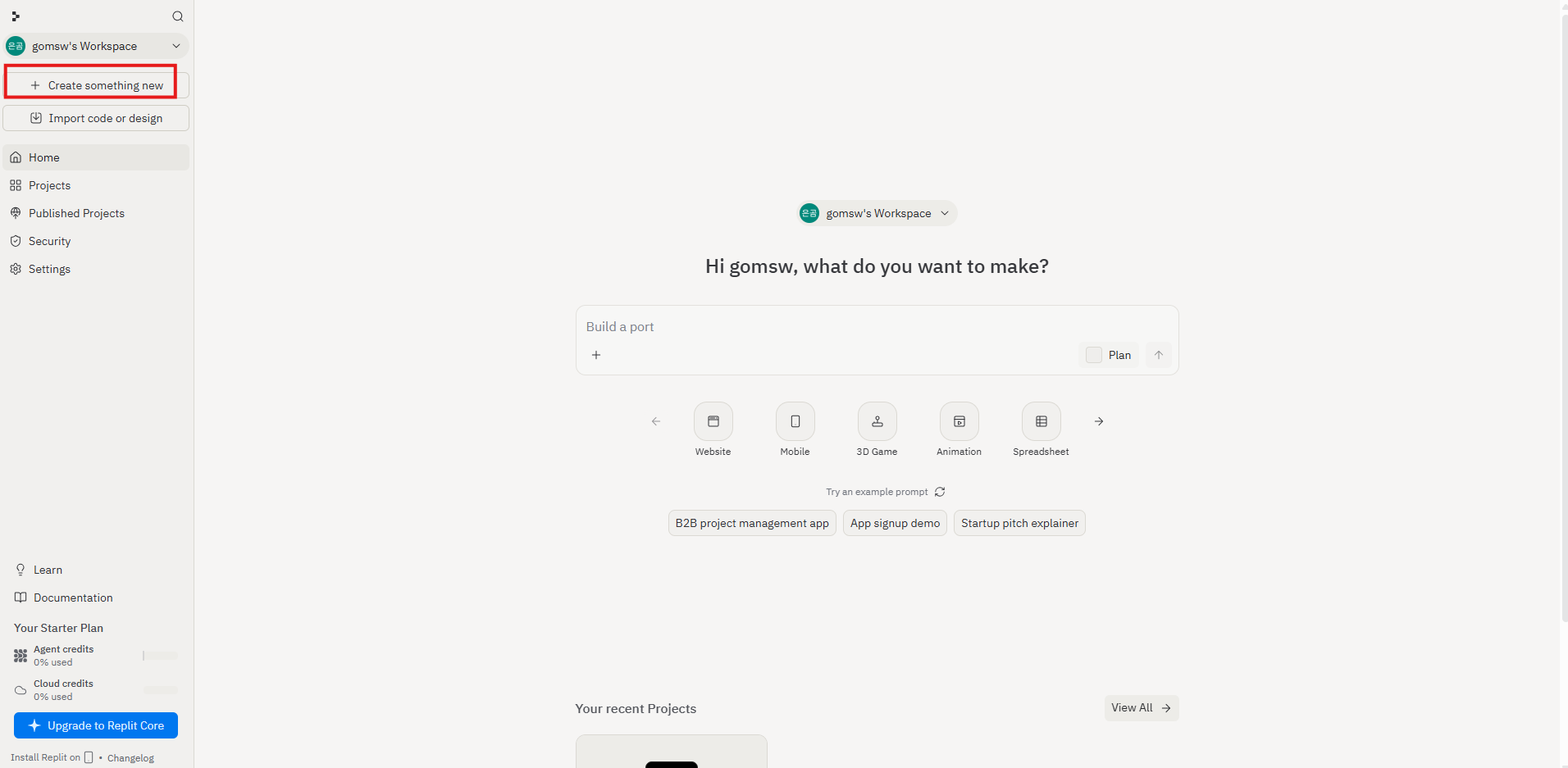Go to Home in the sidebar
This screenshot has width=1568, height=768.
[x=97, y=157]
